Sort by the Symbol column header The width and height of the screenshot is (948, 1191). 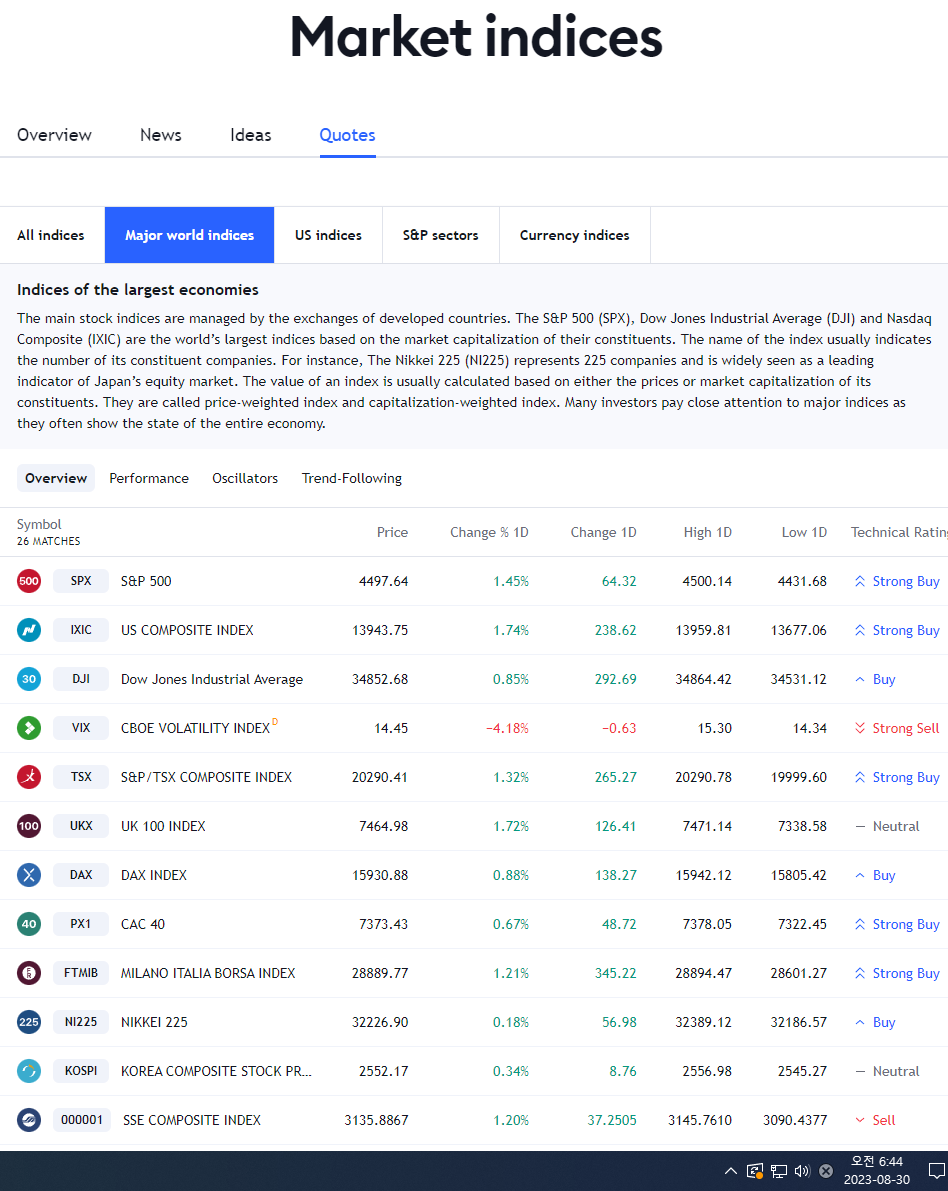pyautogui.click(x=39, y=524)
